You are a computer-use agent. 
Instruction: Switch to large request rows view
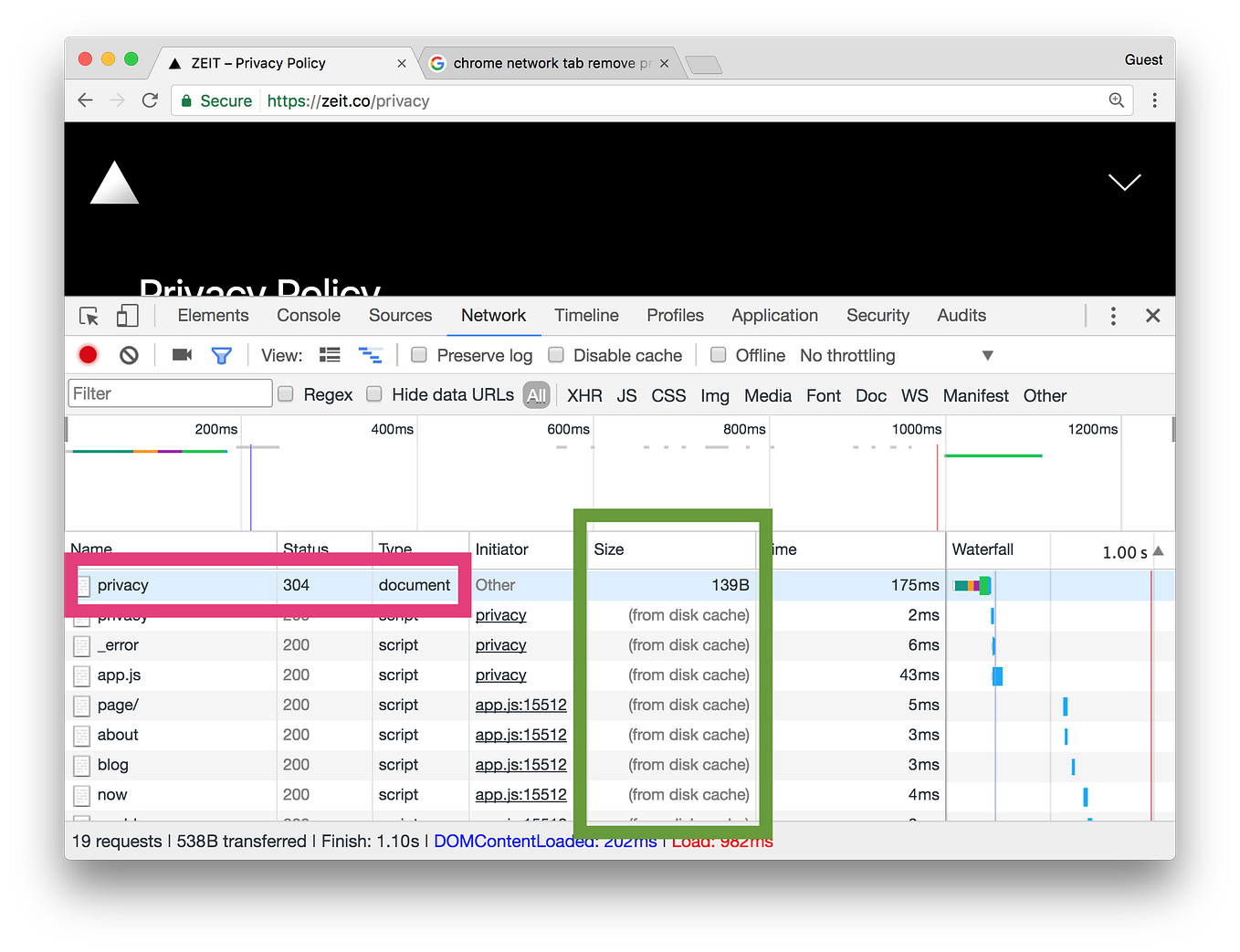tap(330, 355)
